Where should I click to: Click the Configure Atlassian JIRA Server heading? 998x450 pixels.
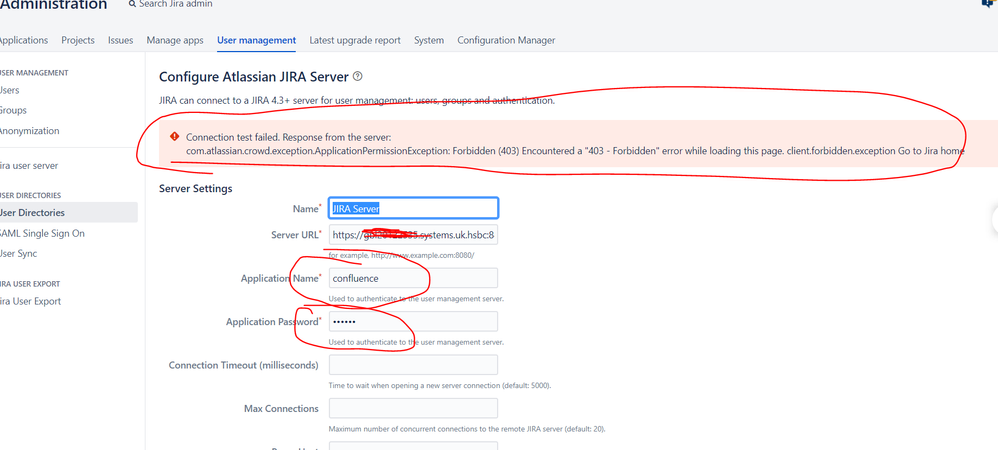click(x=253, y=77)
